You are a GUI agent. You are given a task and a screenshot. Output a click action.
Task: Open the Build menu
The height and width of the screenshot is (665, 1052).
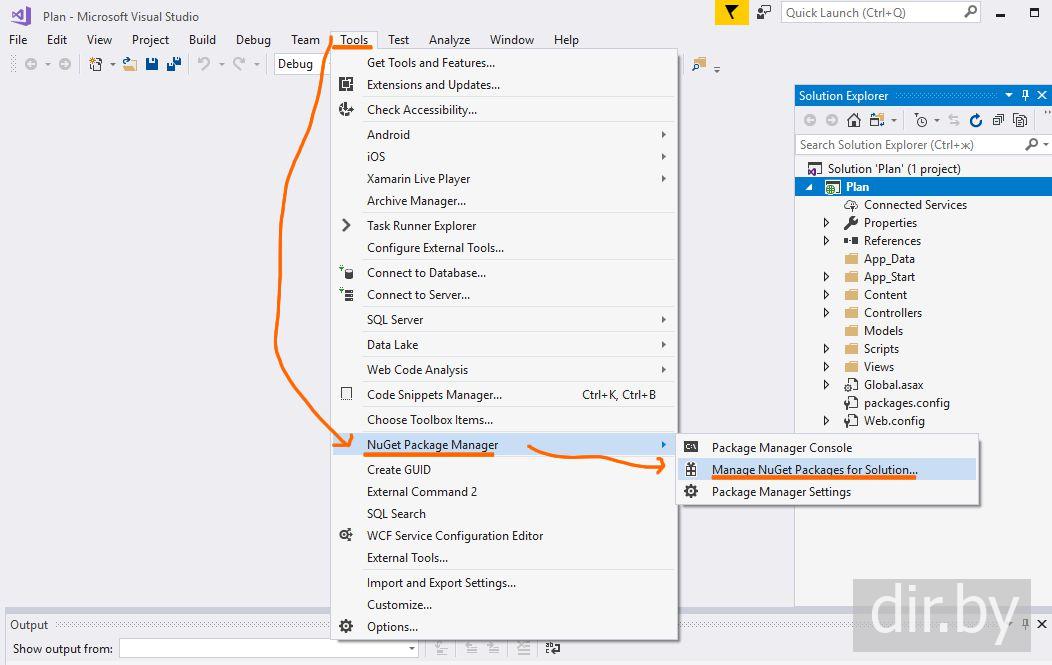202,40
